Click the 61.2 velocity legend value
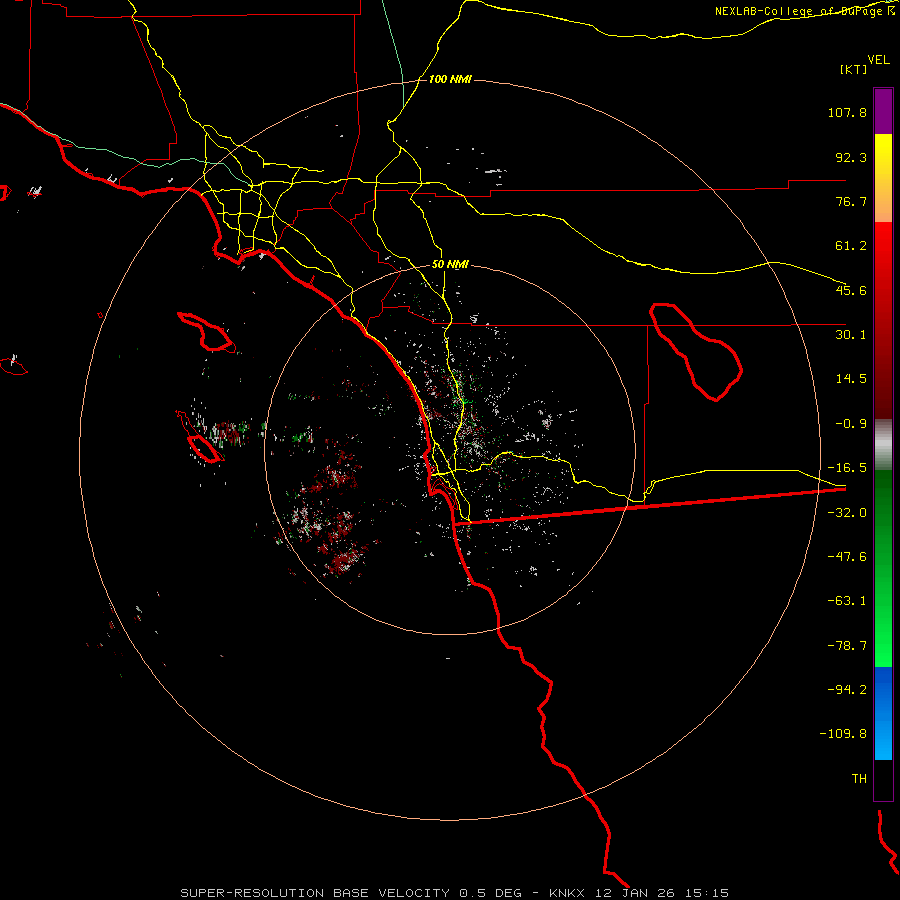 coord(851,246)
